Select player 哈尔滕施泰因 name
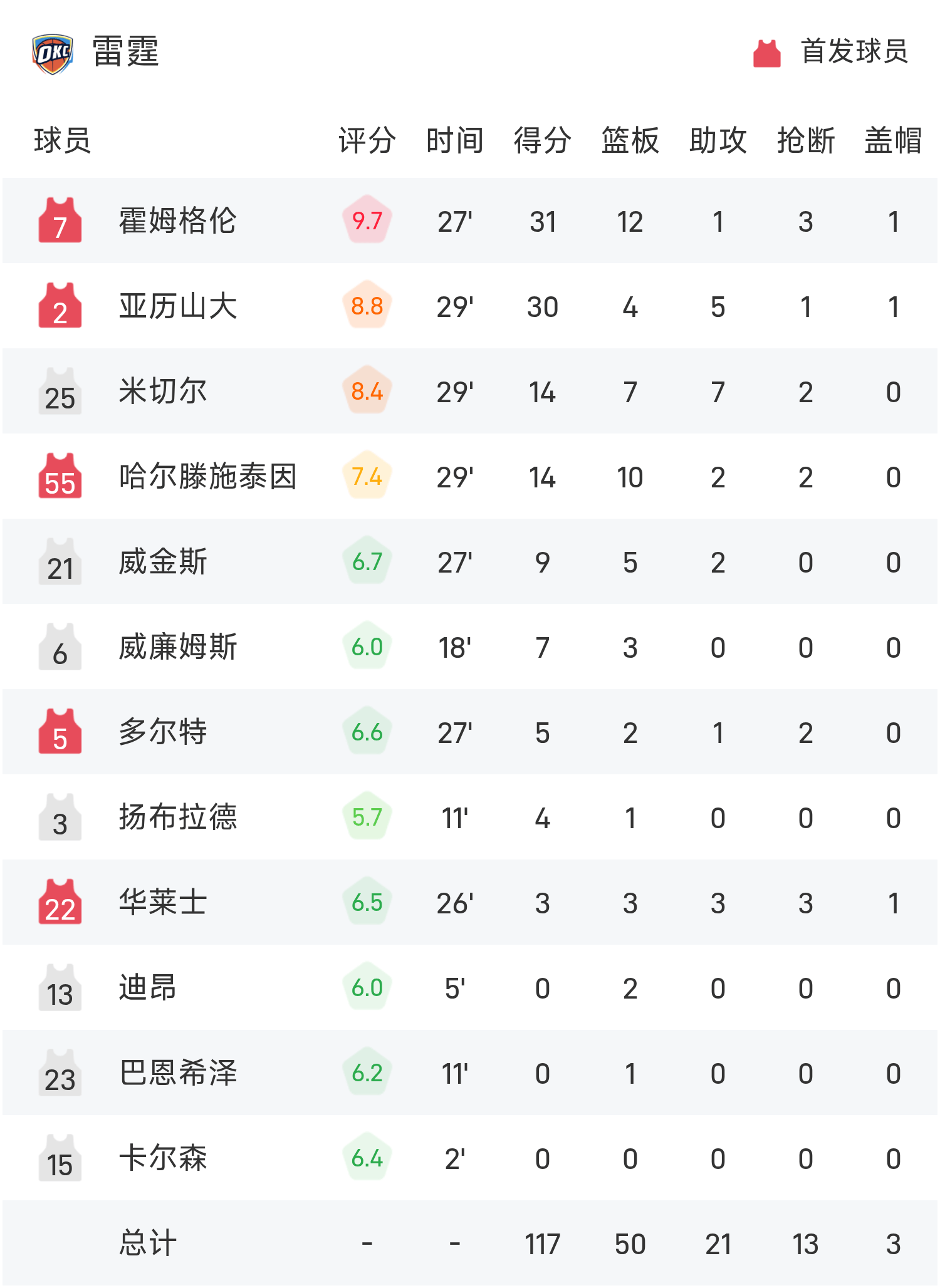Image resolution: width=940 pixels, height=1288 pixels. pyautogui.click(x=208, y=476)
